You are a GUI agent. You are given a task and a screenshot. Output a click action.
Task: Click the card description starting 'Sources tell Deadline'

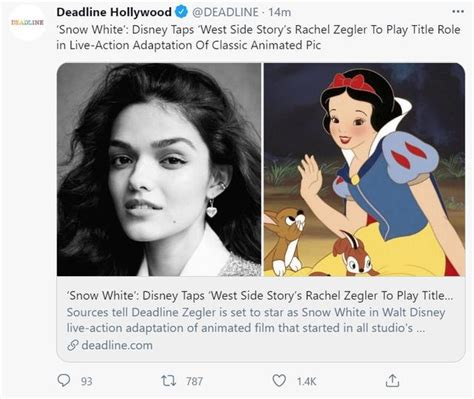coord(256,320)
